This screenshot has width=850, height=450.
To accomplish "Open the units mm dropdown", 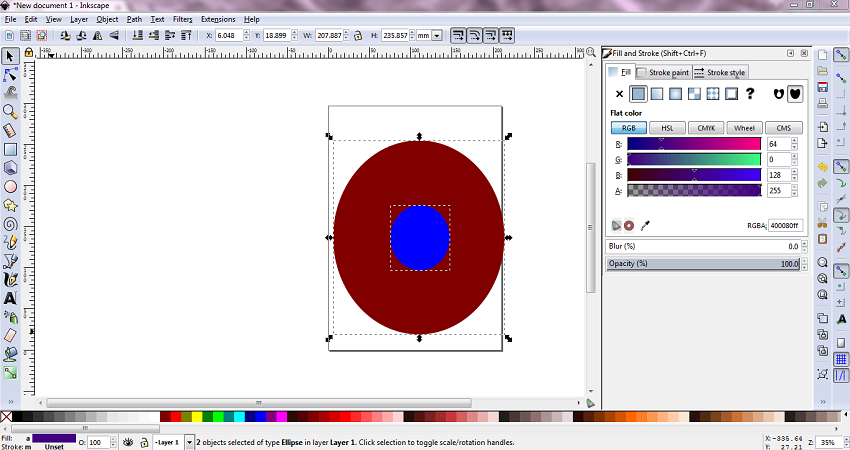I will pos(437,35).
